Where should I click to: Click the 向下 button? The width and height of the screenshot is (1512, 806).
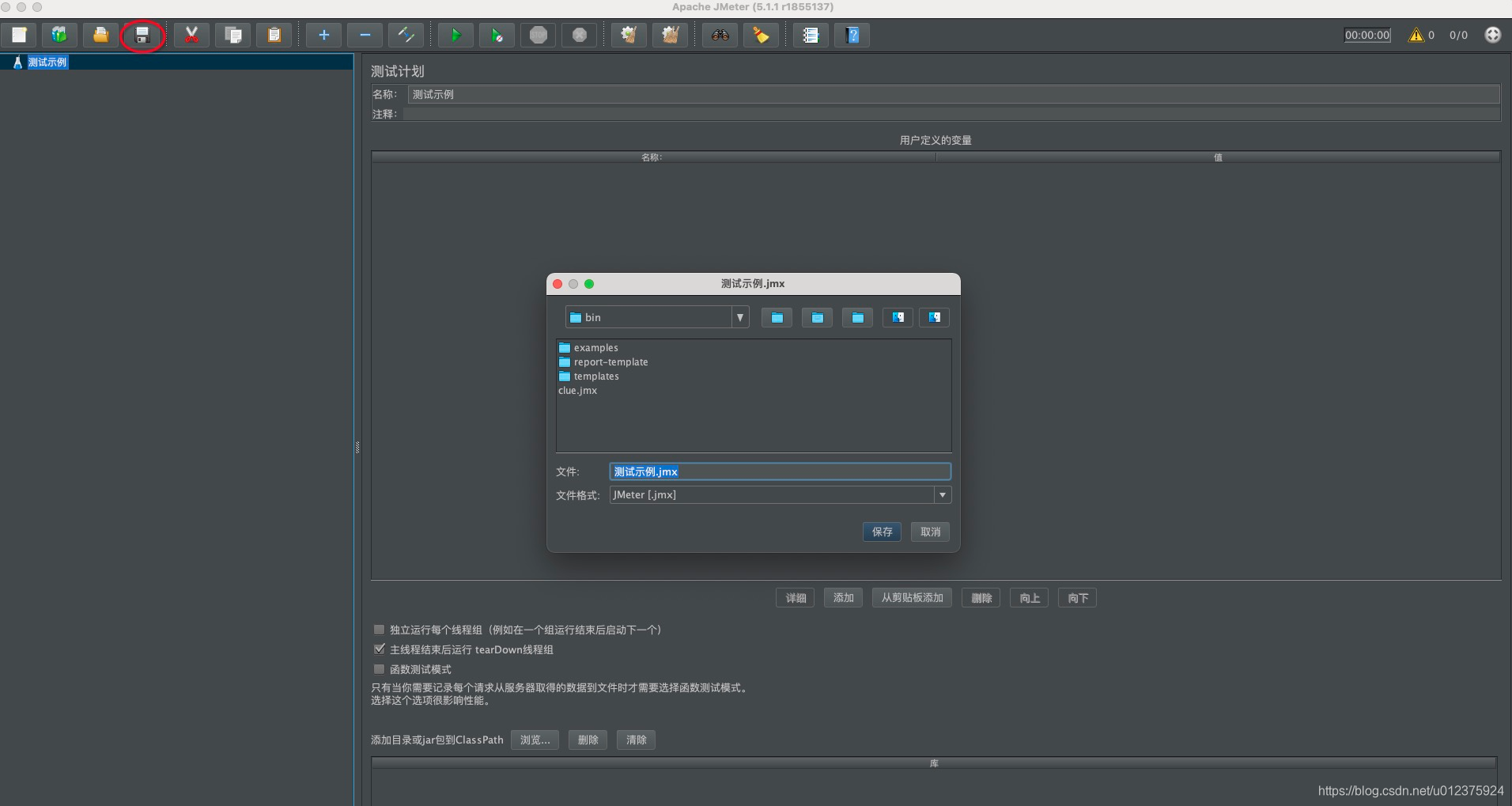point(1078,598)
